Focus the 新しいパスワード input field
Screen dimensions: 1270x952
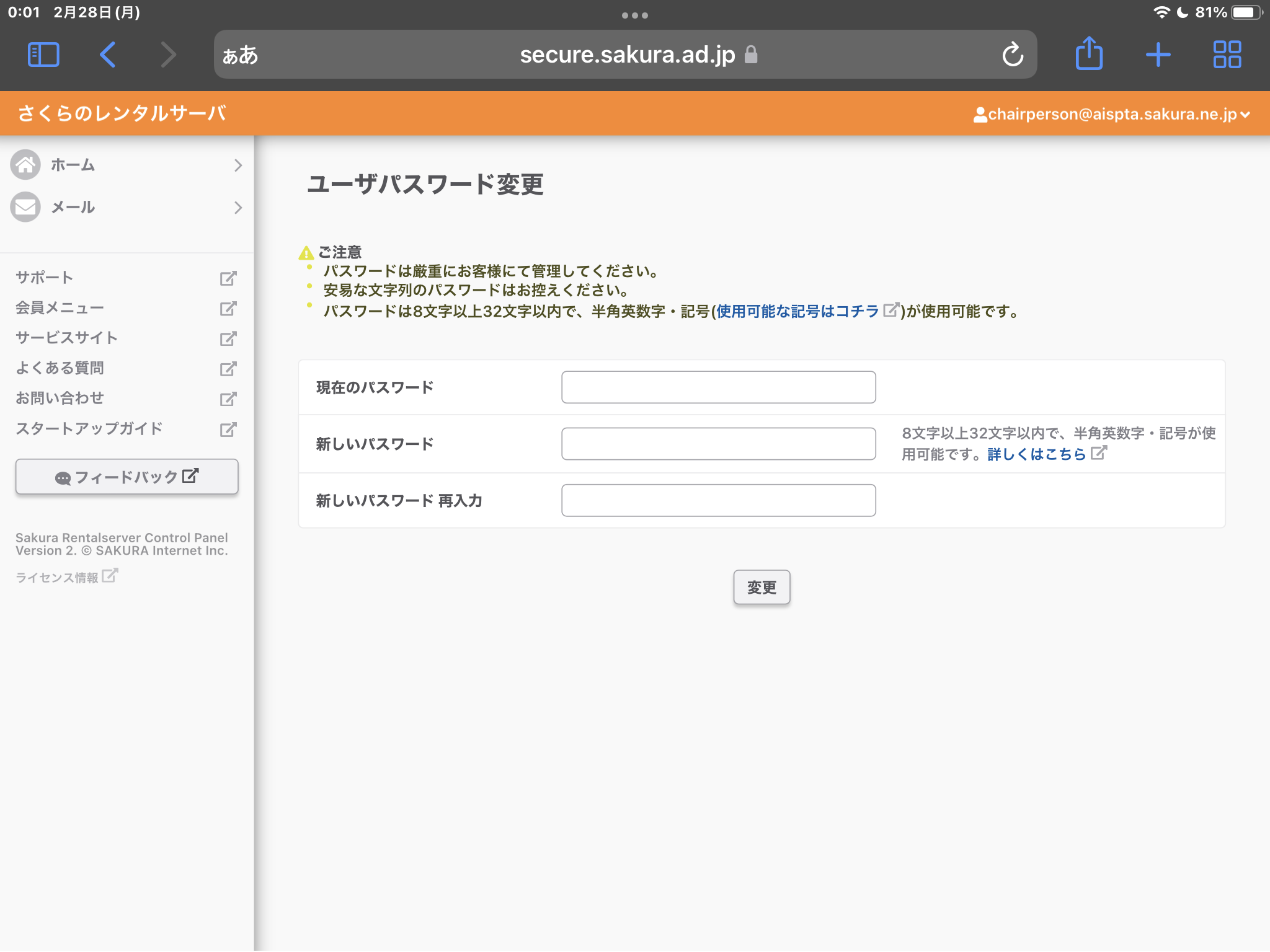tap(718, 444)
